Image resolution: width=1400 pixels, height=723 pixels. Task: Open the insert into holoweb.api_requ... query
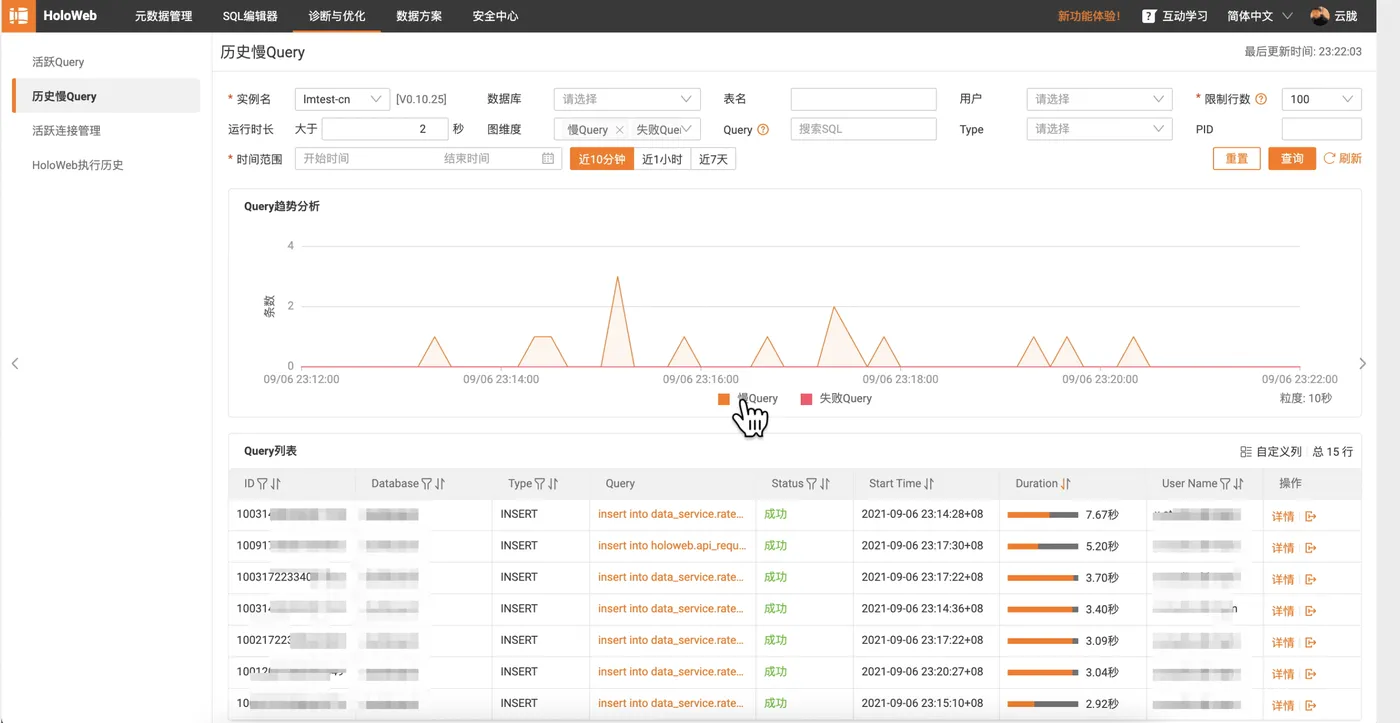tap(672, 546)
